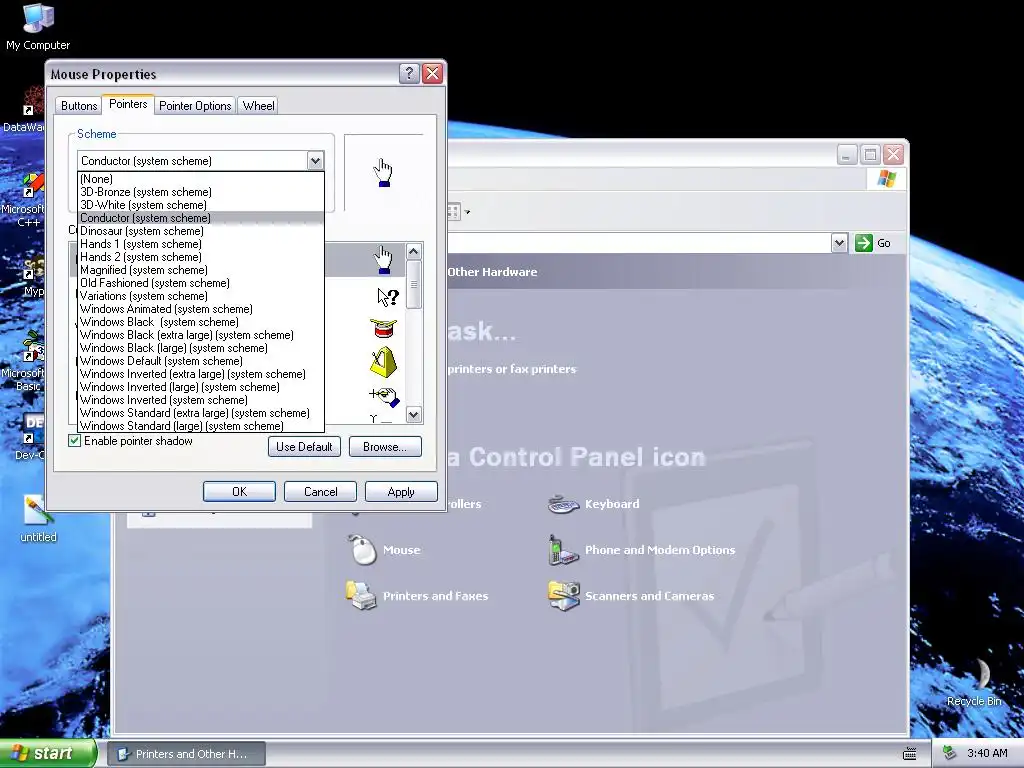Click the pointer list scrollbar thumb
This screenshot has height=768, width=1024.
click(x=413, y=284)
